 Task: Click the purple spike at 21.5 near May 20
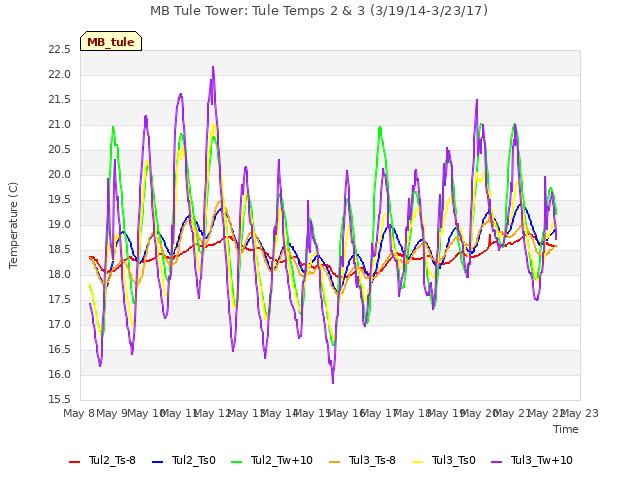[477, 100]
